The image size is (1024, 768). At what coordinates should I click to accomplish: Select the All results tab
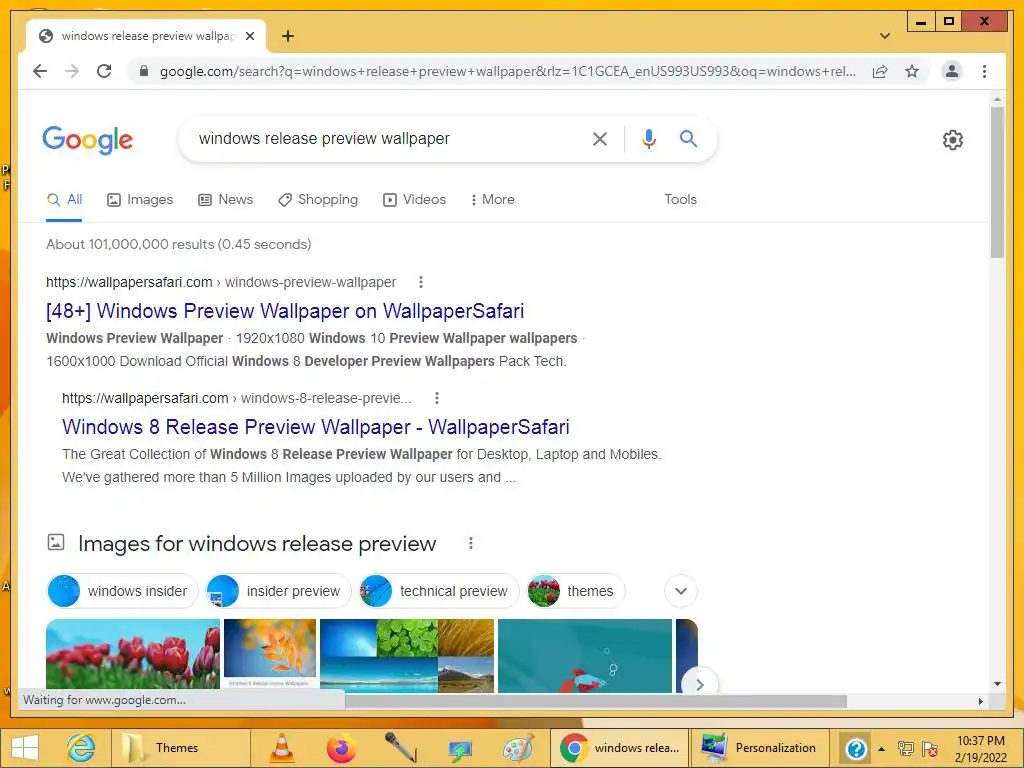pos(64,200)
